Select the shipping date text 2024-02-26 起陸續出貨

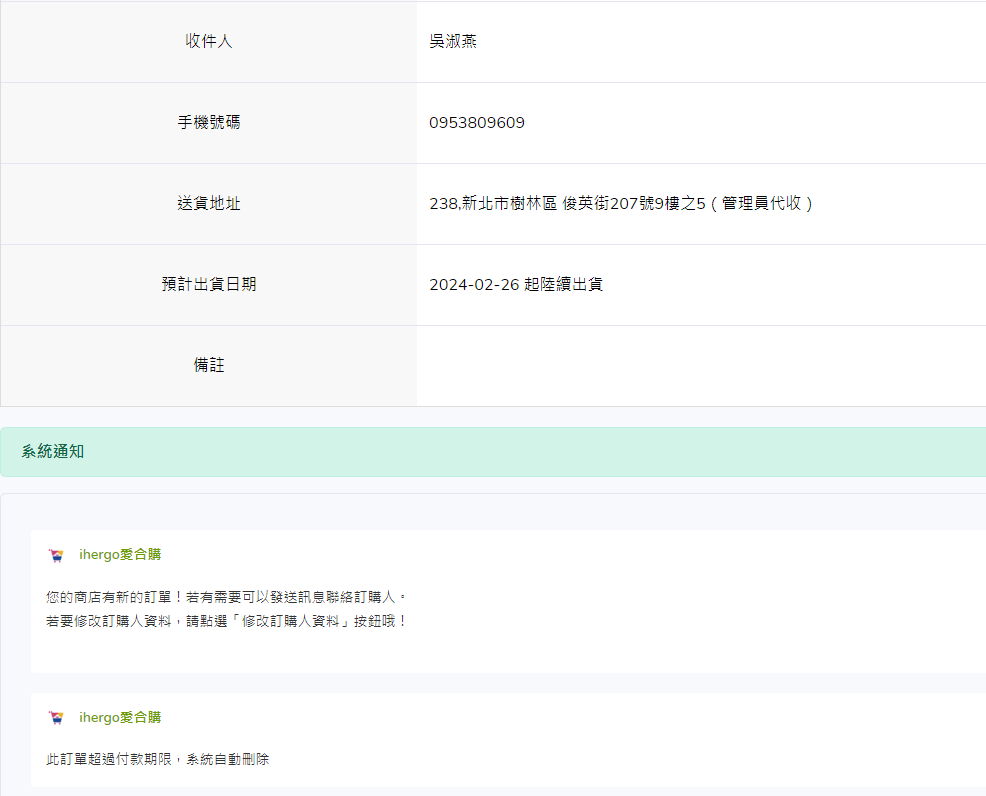tap(516, 285)
